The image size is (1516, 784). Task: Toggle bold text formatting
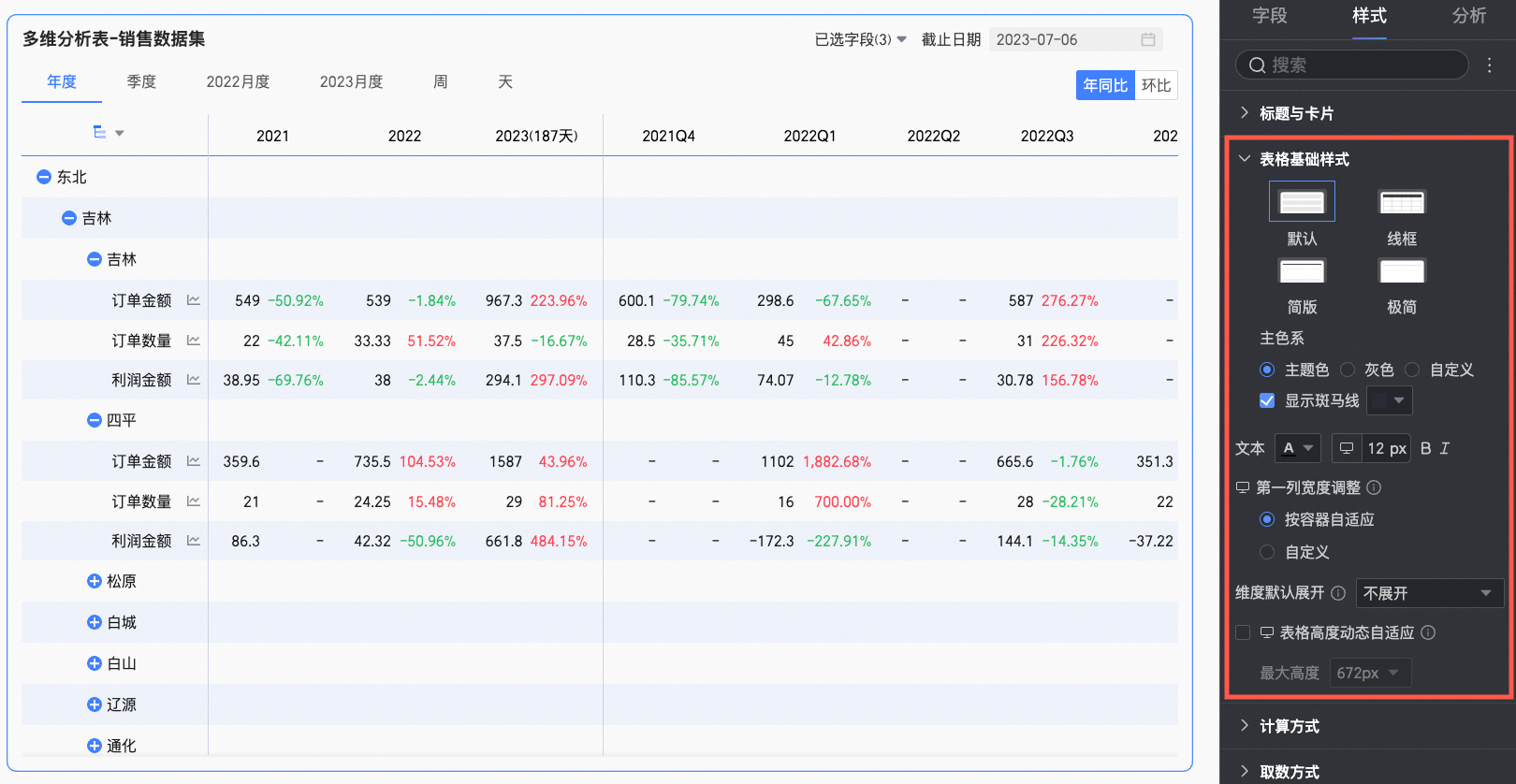1425,448
